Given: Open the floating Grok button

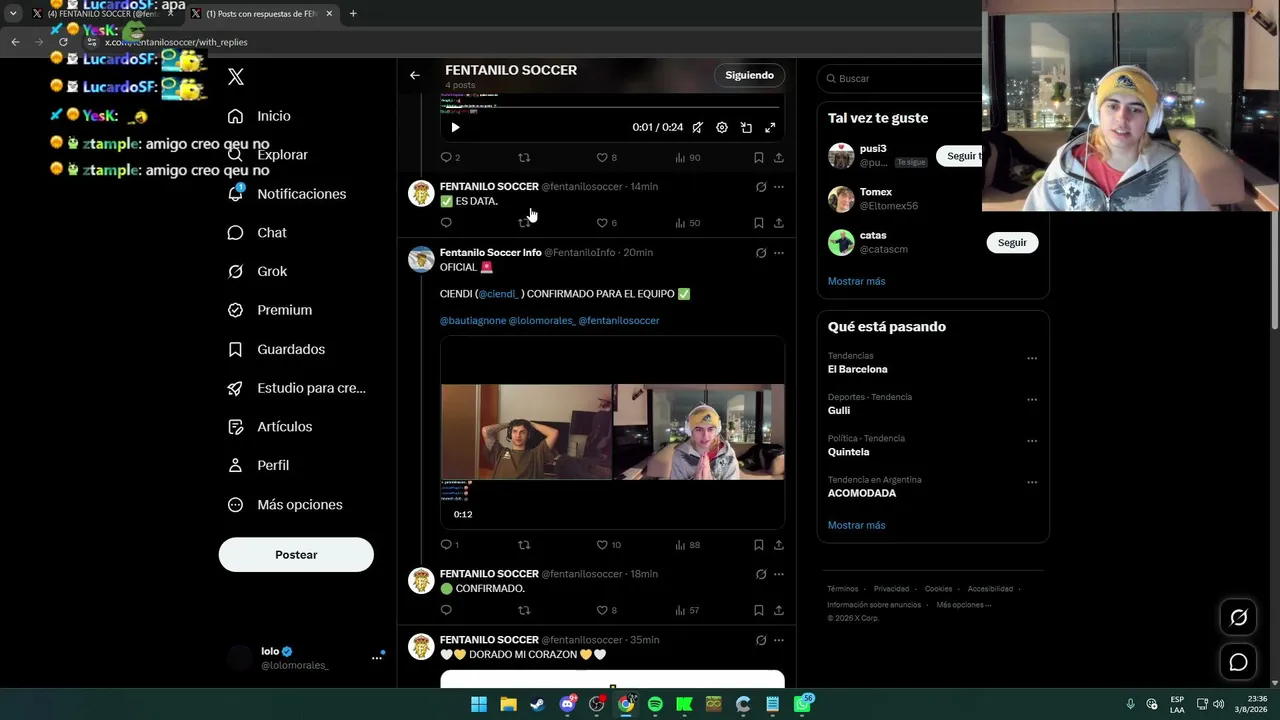Looking at the screenshot, I should tap(1238, 618).
